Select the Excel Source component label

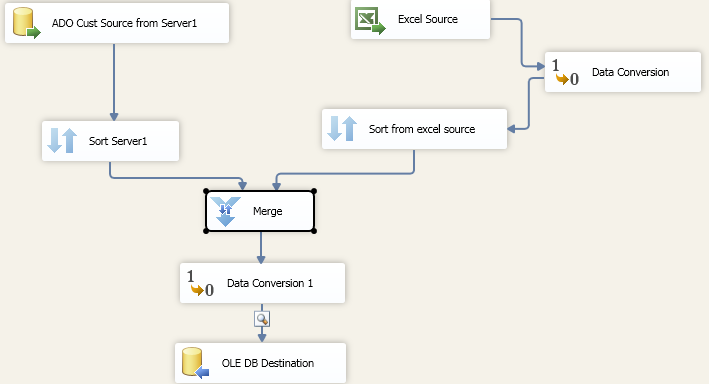coord(428,19)
